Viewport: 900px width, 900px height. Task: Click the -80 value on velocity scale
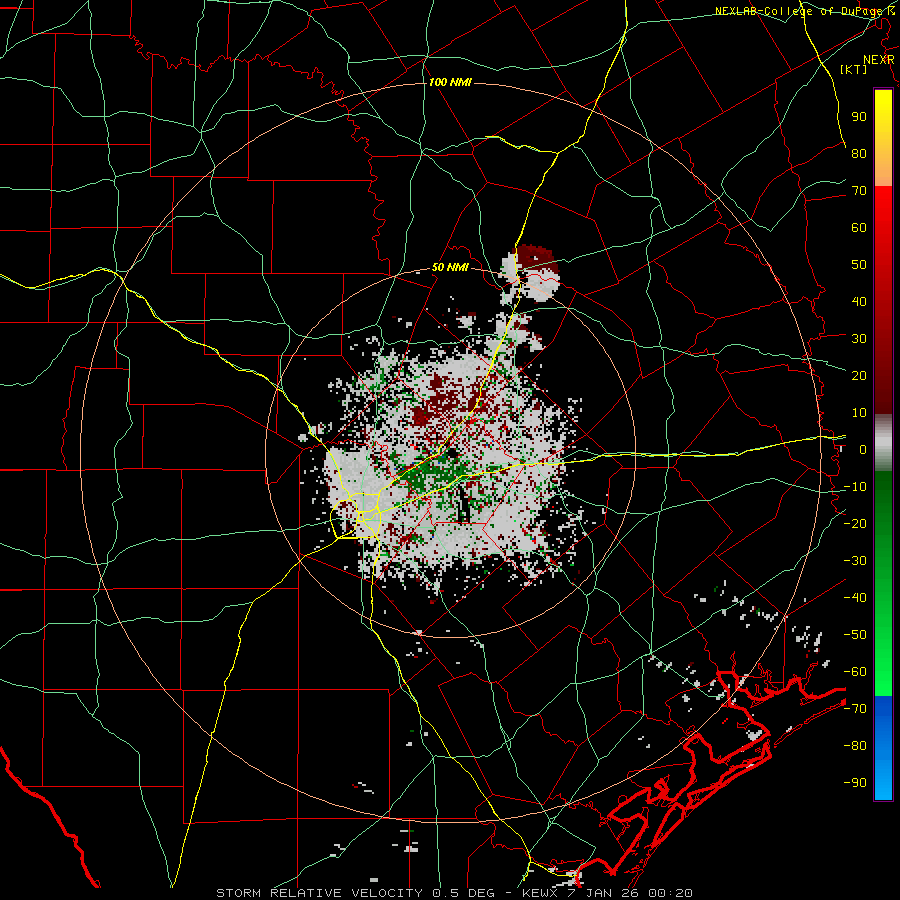855,746
